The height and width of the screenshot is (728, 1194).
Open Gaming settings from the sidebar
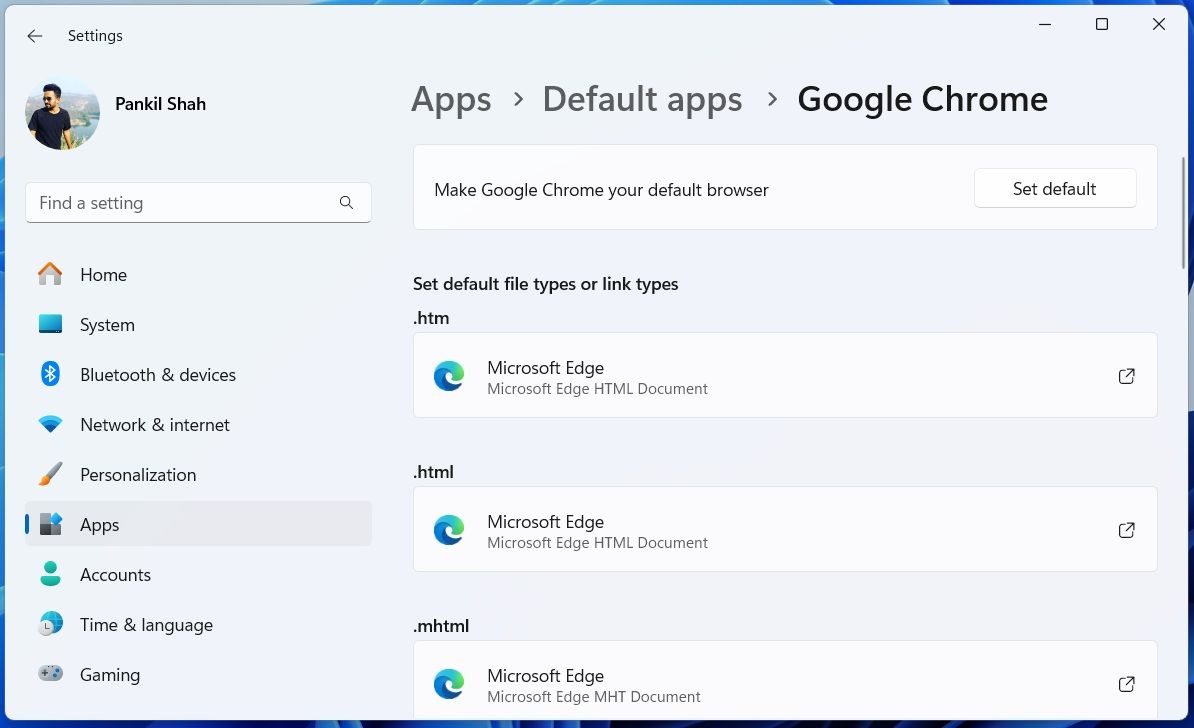(x=110, y=674)
